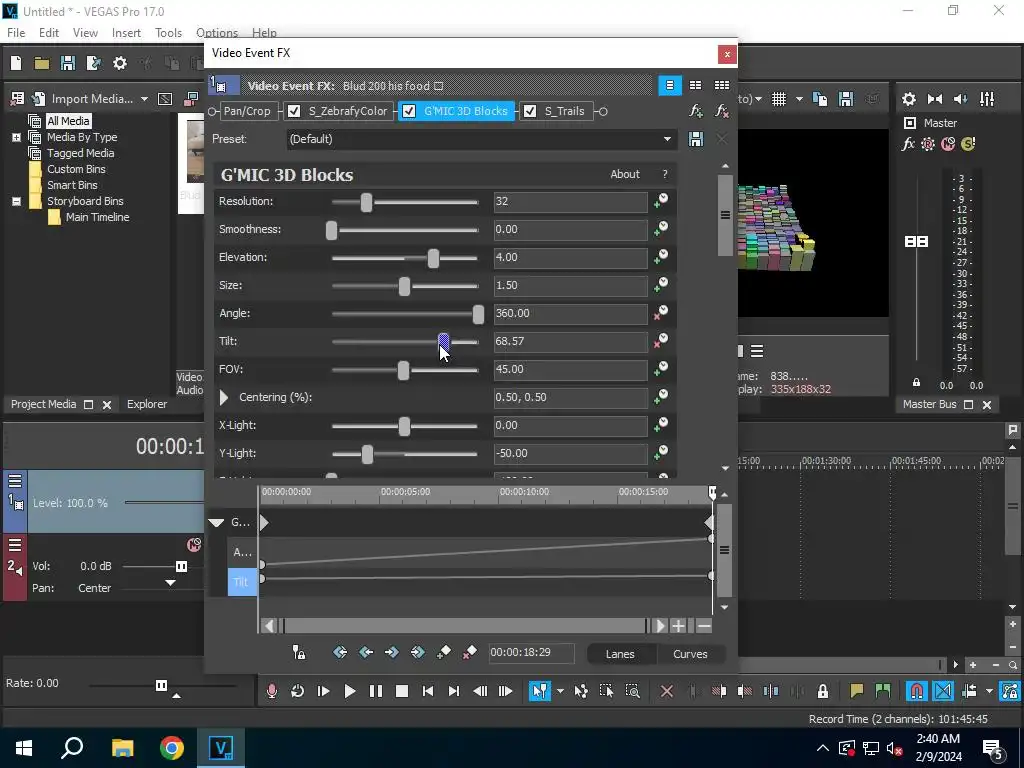Switch to Lanes keyframe view
Viewport: 1024px width, 768px height.
(x=620, y=654)
